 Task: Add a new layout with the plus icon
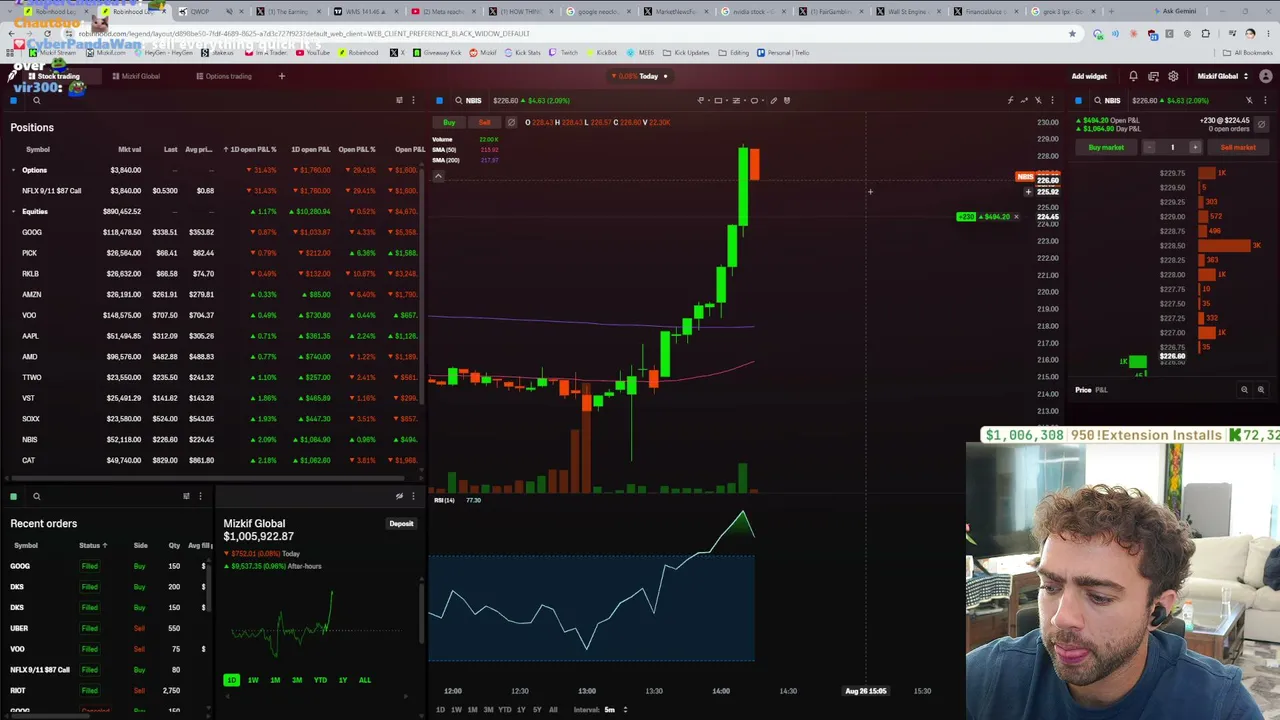[x=281, y=76]
